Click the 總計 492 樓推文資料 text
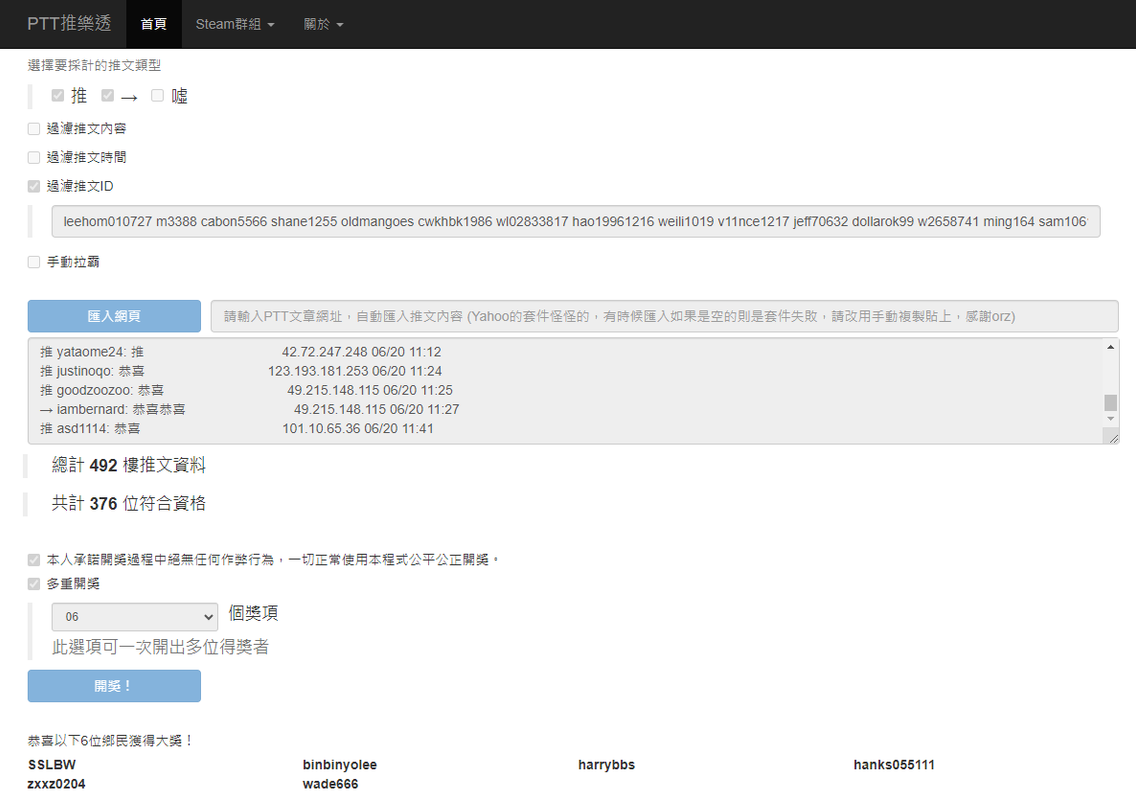This screenshot has width=1136, height=800. pos(129,465)
